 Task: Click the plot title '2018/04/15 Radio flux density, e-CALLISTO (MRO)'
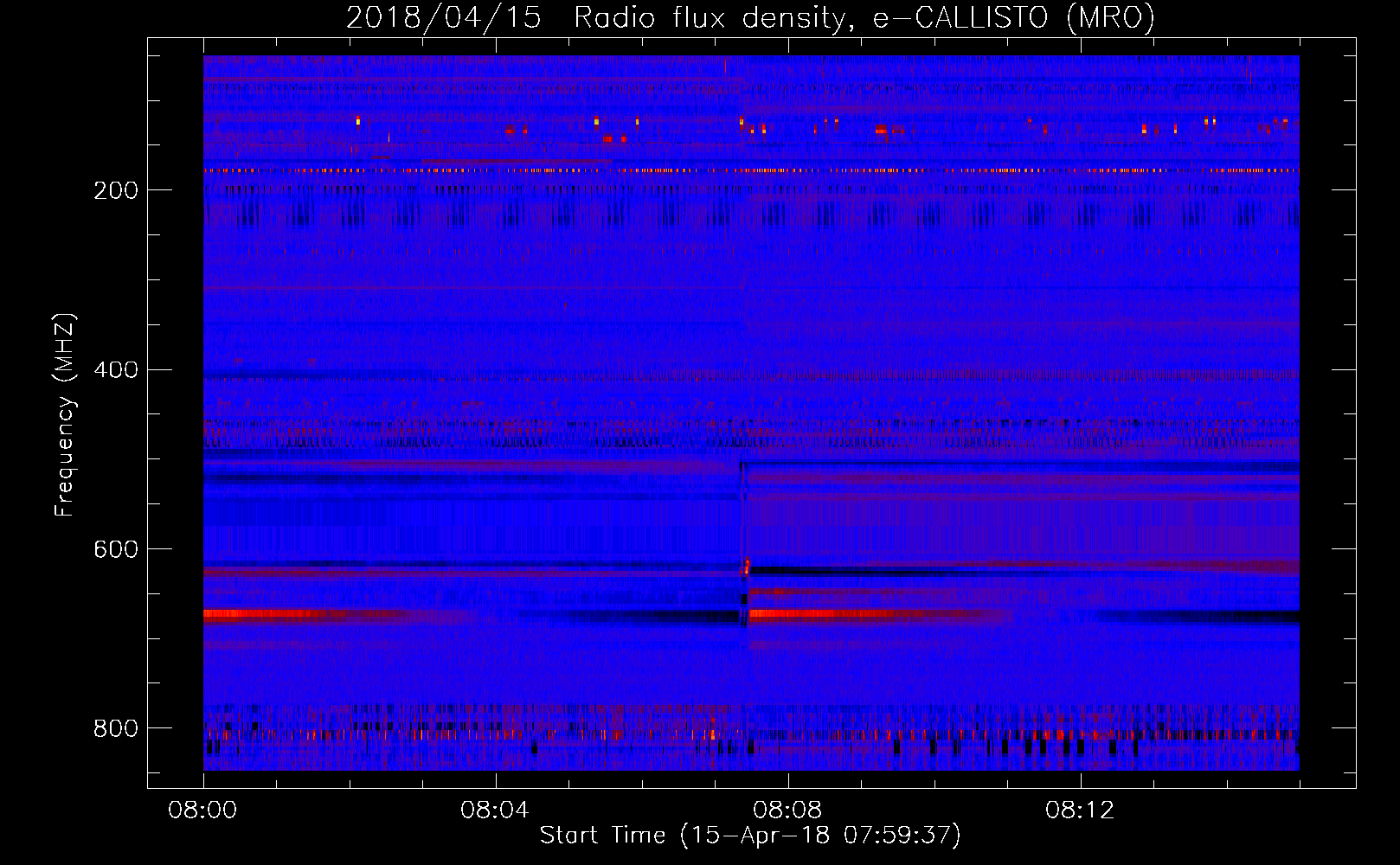[x=750, y=17]
